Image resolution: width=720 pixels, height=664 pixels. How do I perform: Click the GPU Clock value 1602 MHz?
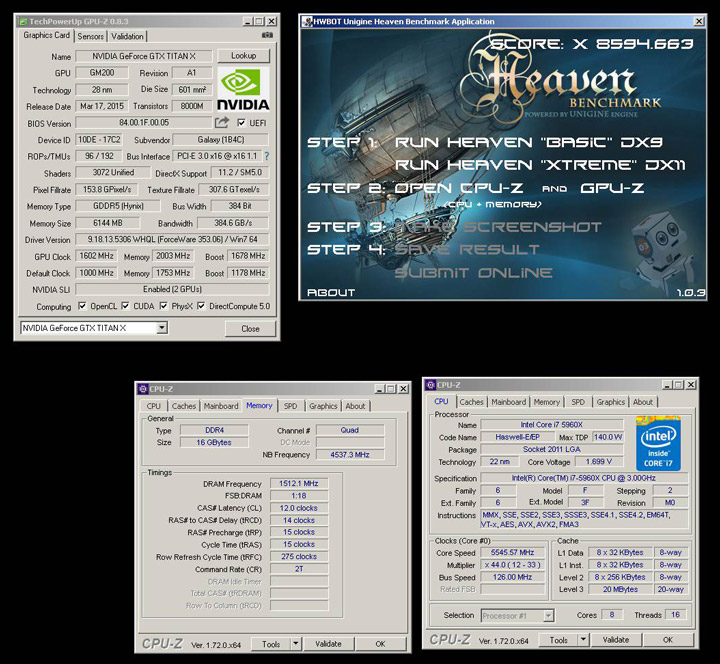[x=96, y=256]
